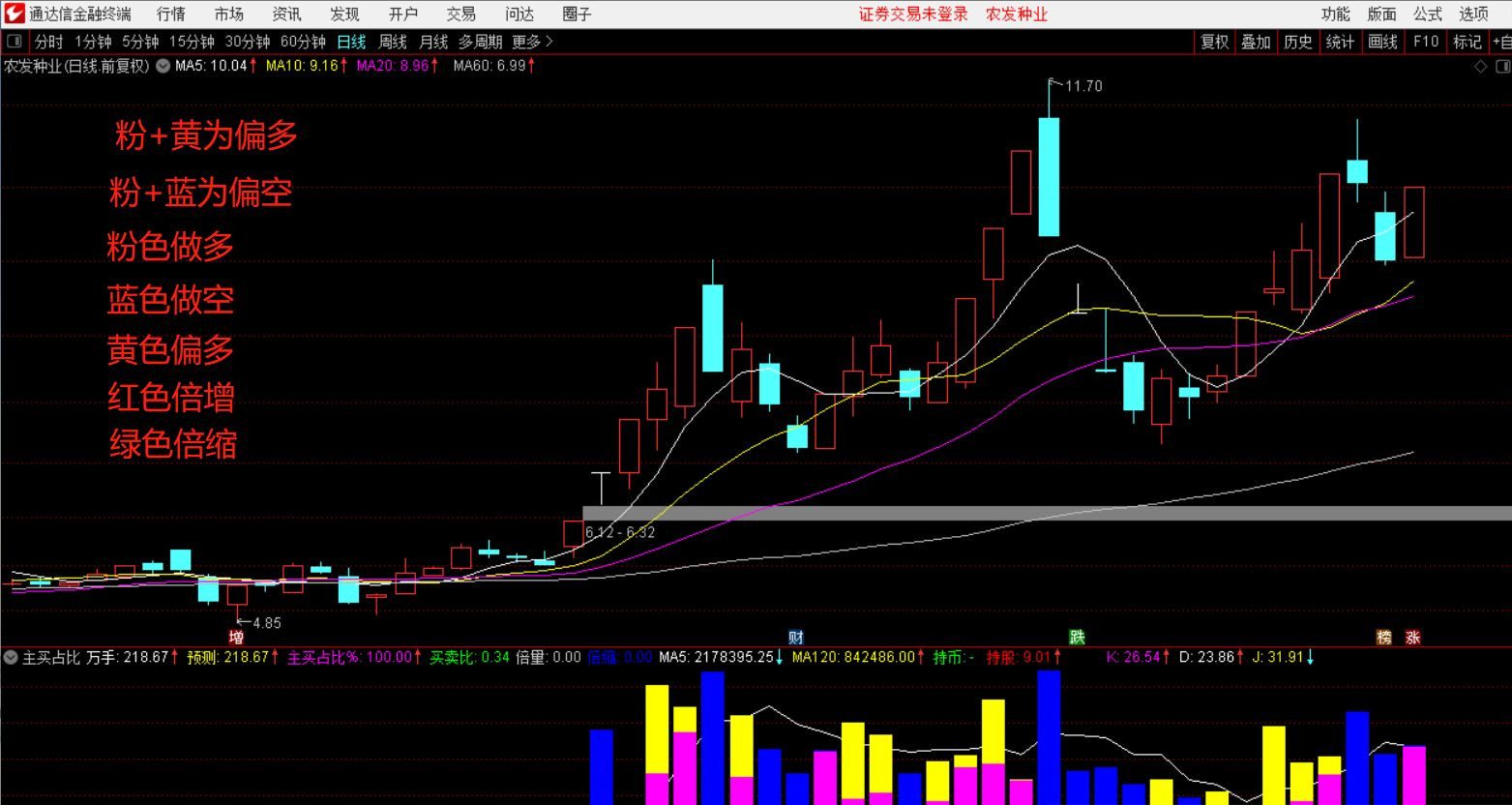Add stock to watchlist with +自
This screenshot has width=1512, height=805.
[x=1500, y=42]
